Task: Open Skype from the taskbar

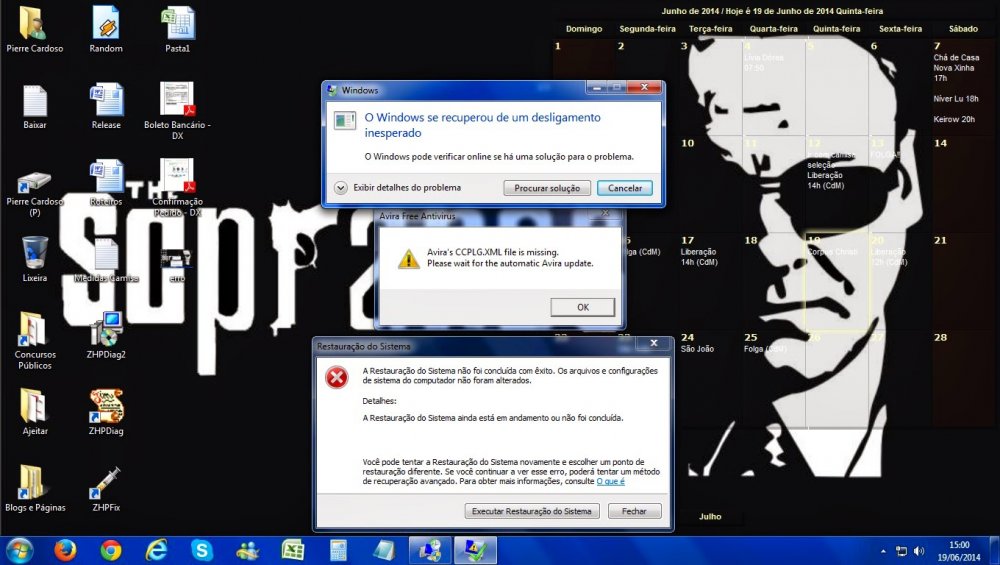Action: (202, 550)
